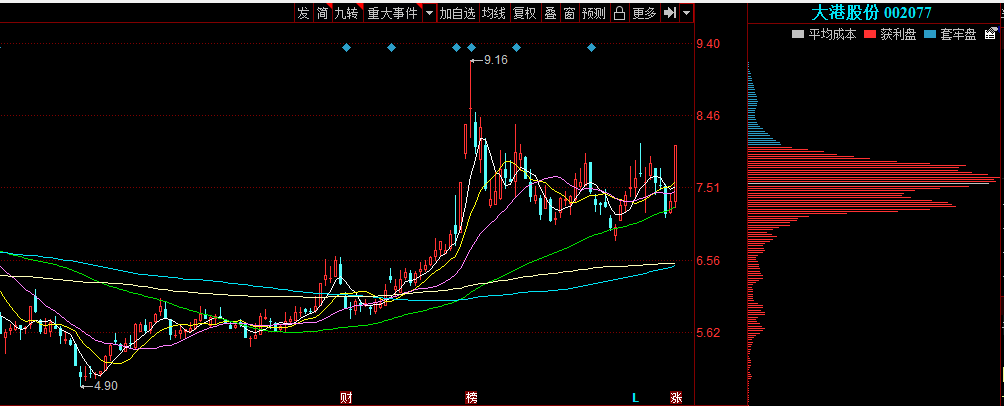Toggle the 均线 moving average display
This screenshot has width=1004, height=406.
pyautogui.click(x=493, y=13)
